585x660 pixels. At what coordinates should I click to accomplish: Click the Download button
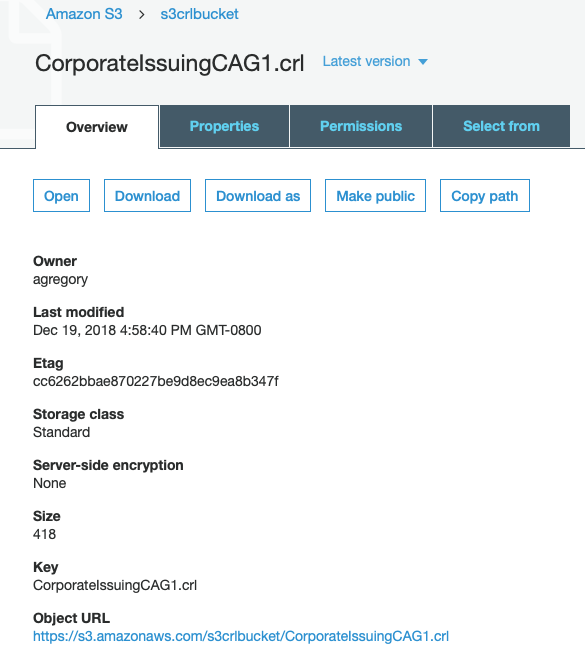(147, 196)
